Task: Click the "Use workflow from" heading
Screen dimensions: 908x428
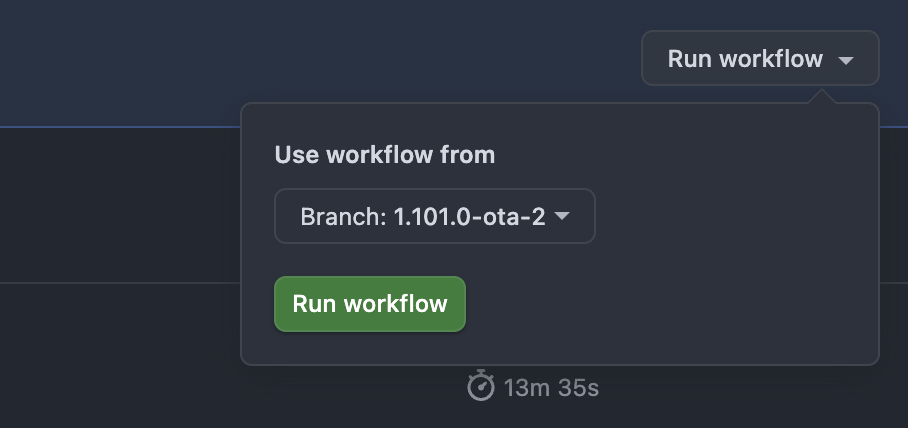Action: 385,155
